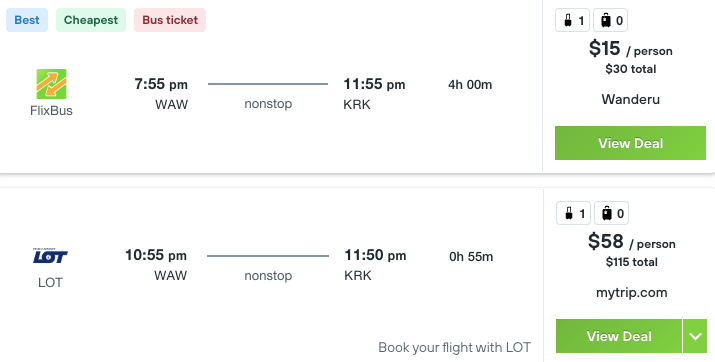Click the 0h 55m flight duration
This screenshot has height=362, width=715.
coord(471,257)
